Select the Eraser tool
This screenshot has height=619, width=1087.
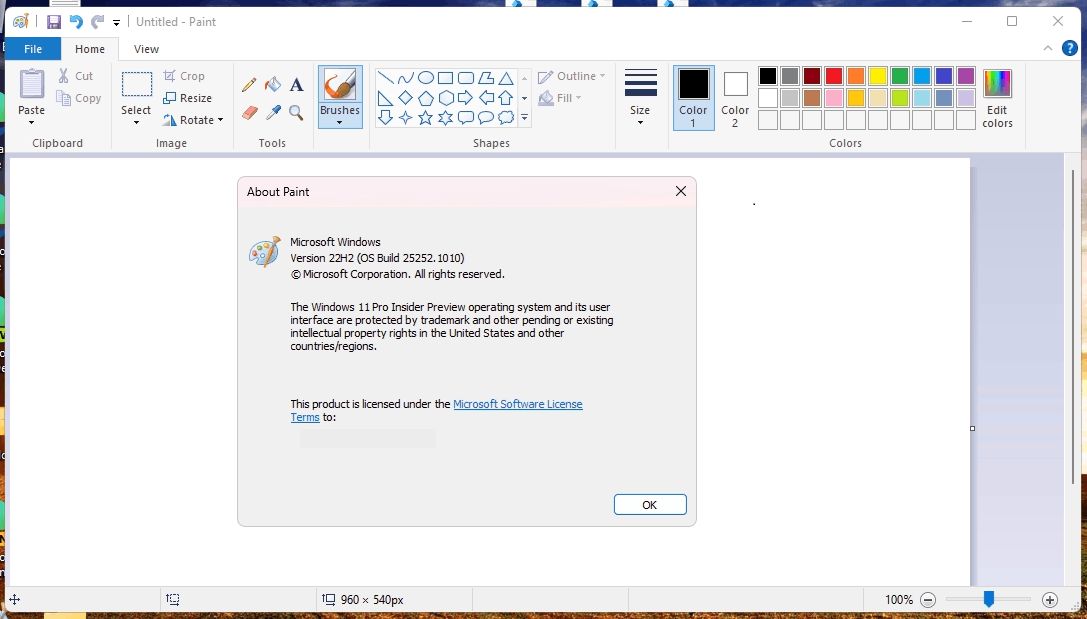click(248, 111)
